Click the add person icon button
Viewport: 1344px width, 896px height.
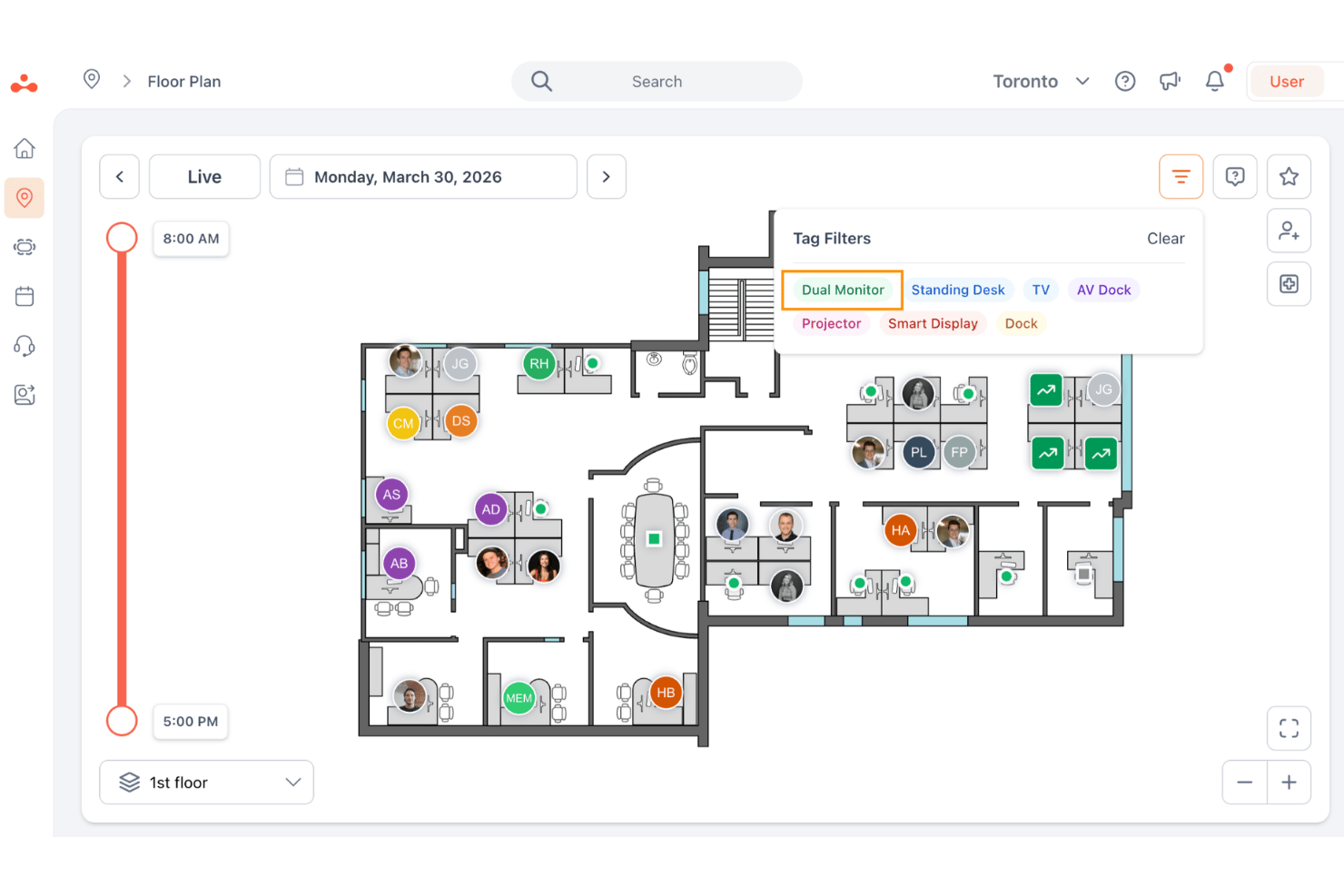click(x=1289, y=231)
